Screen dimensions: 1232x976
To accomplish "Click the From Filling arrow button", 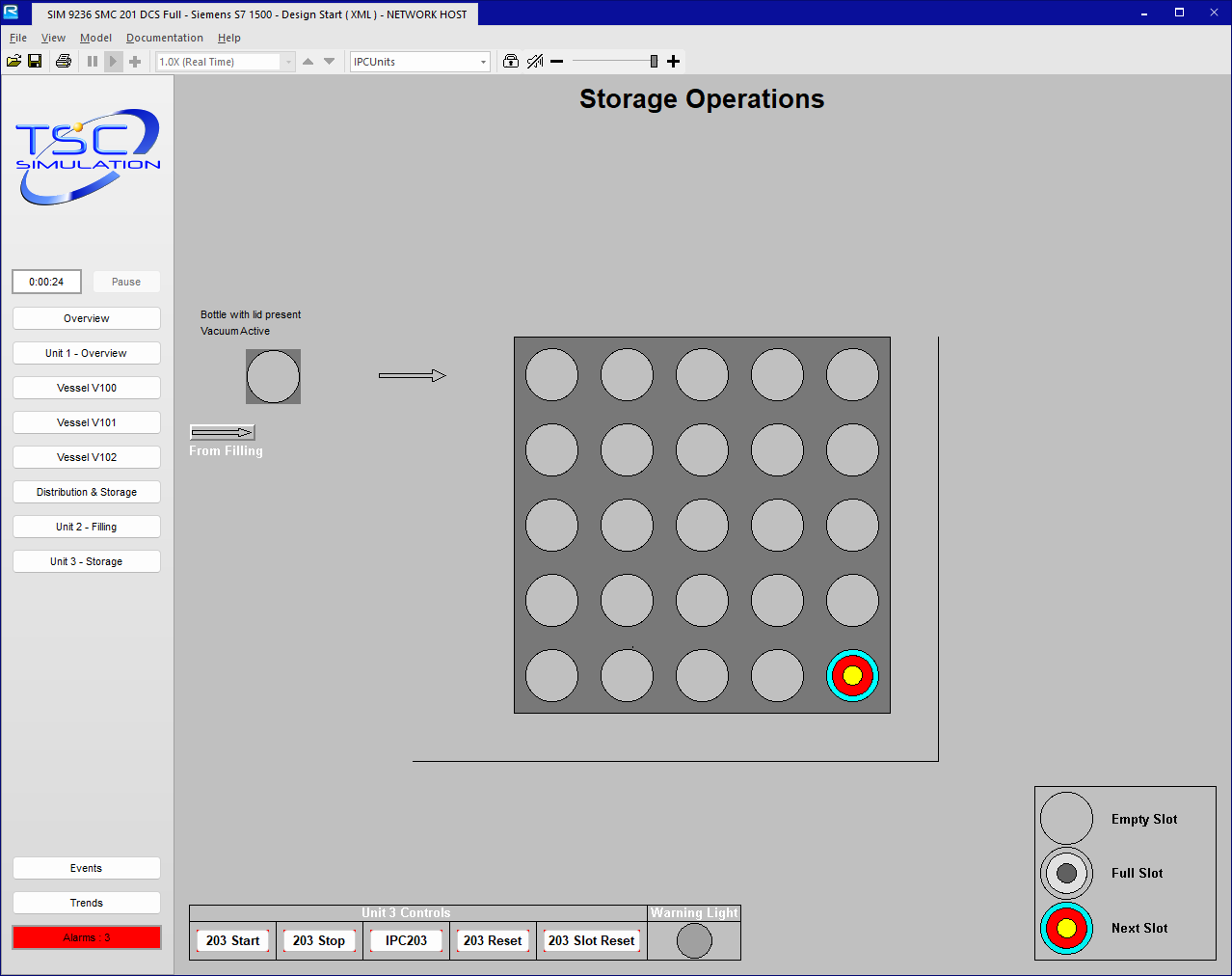I will (x=223, y=432).
